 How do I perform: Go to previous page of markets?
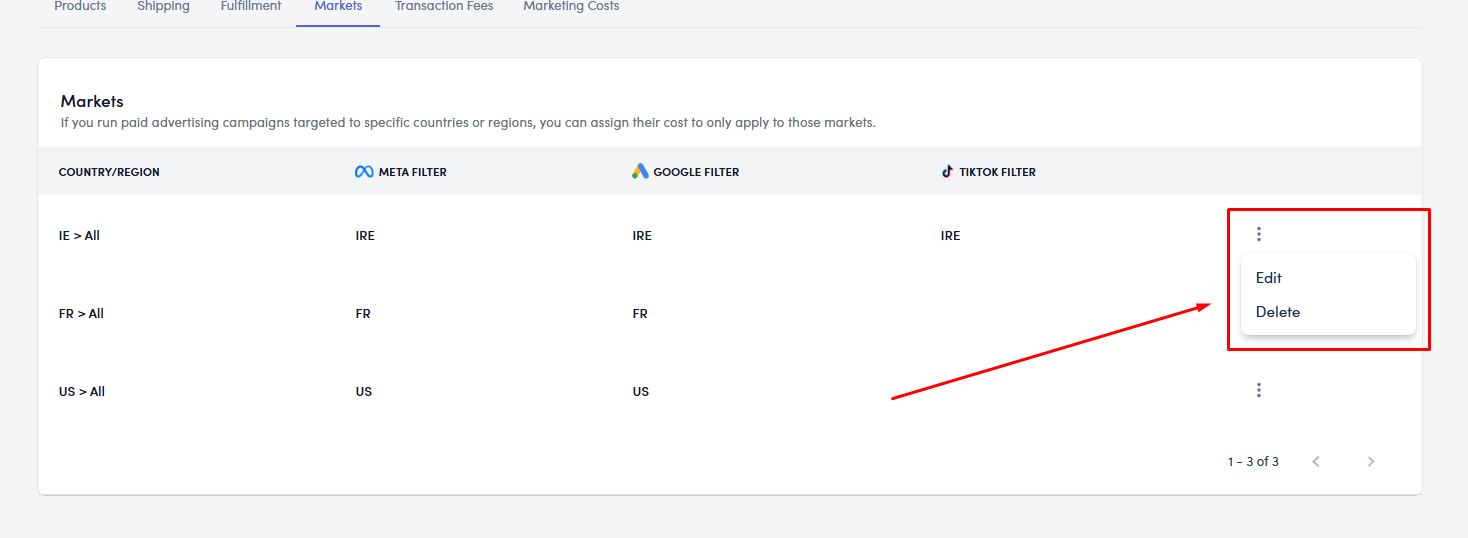coord(1316,462)
